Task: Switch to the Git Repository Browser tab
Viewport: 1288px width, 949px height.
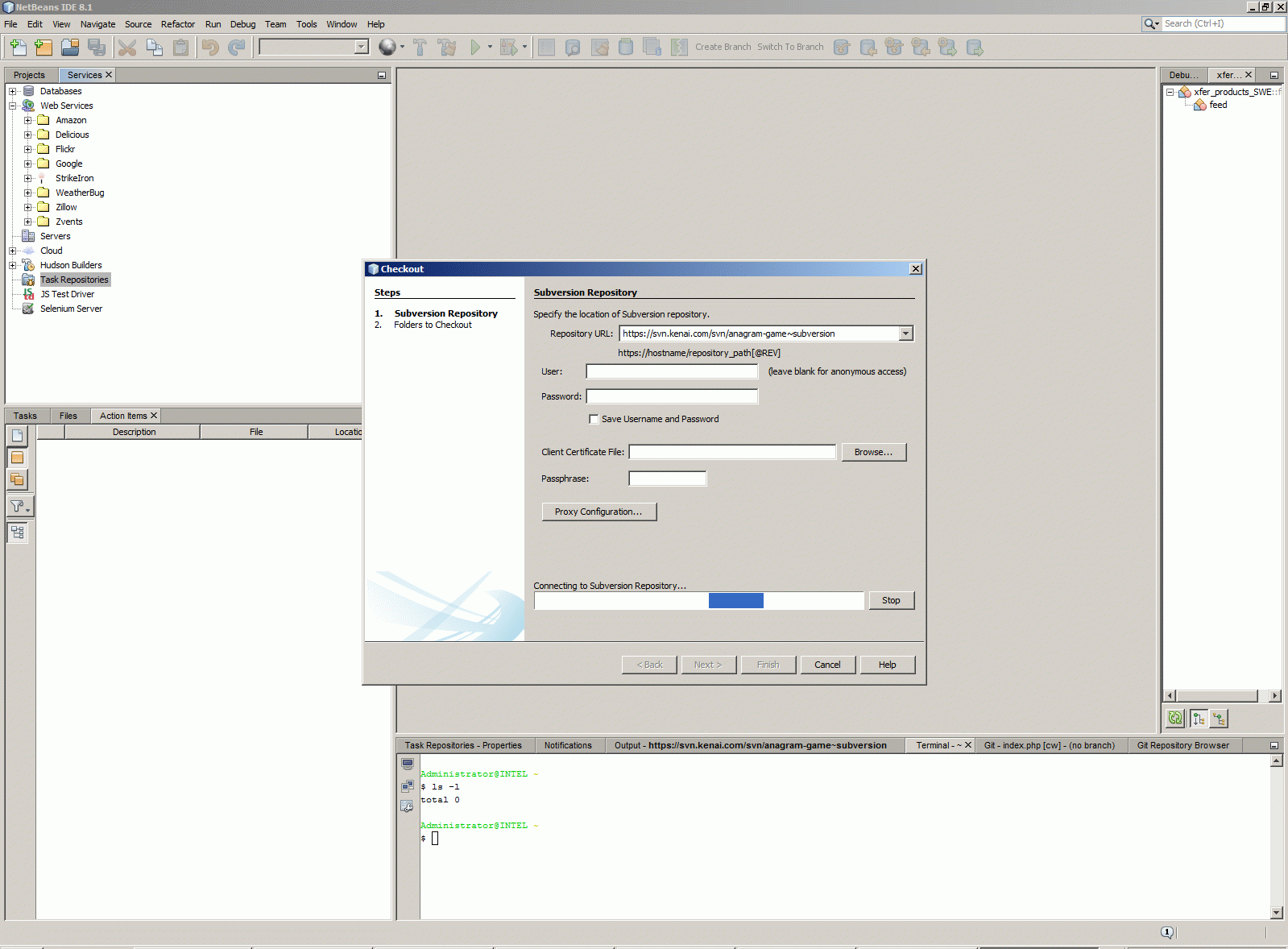Action: click(1183, 745)
